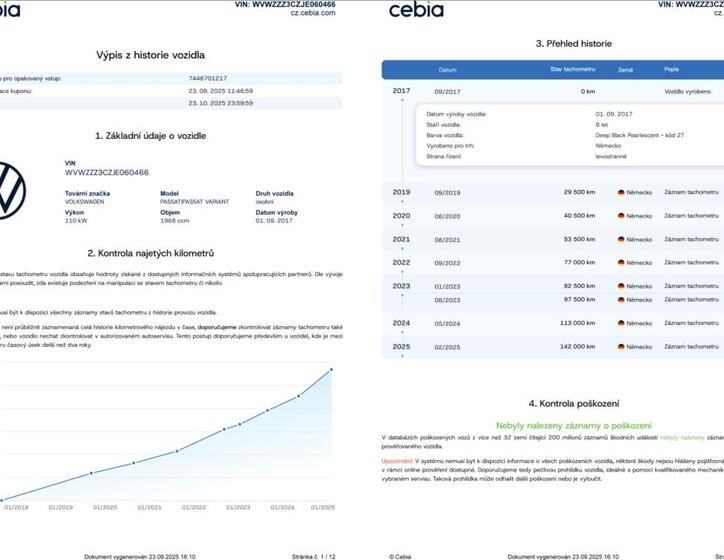Click the VIN number WVWZZZ3CZJE060466 under basic data
Image resolution: width=724 pixels, height=560 pixels.
106,172
